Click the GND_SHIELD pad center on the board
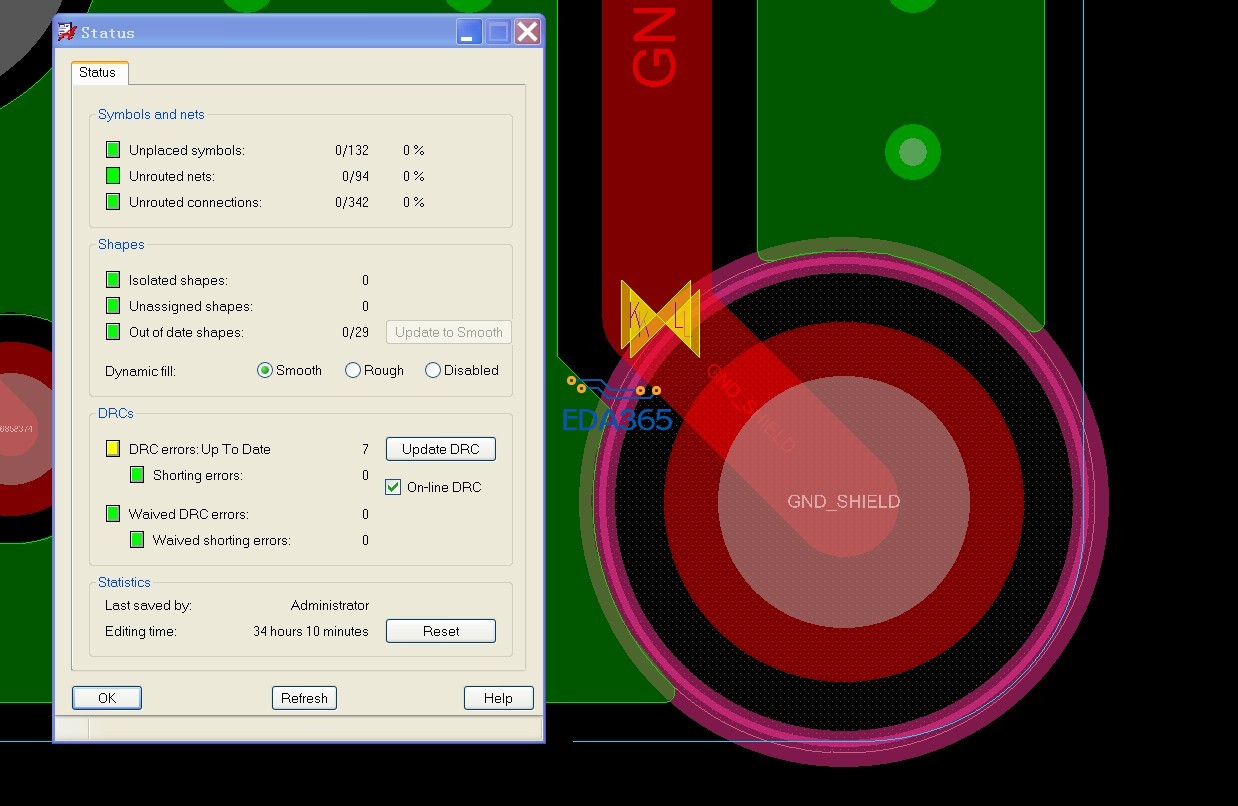 click(x=843, y=502)
